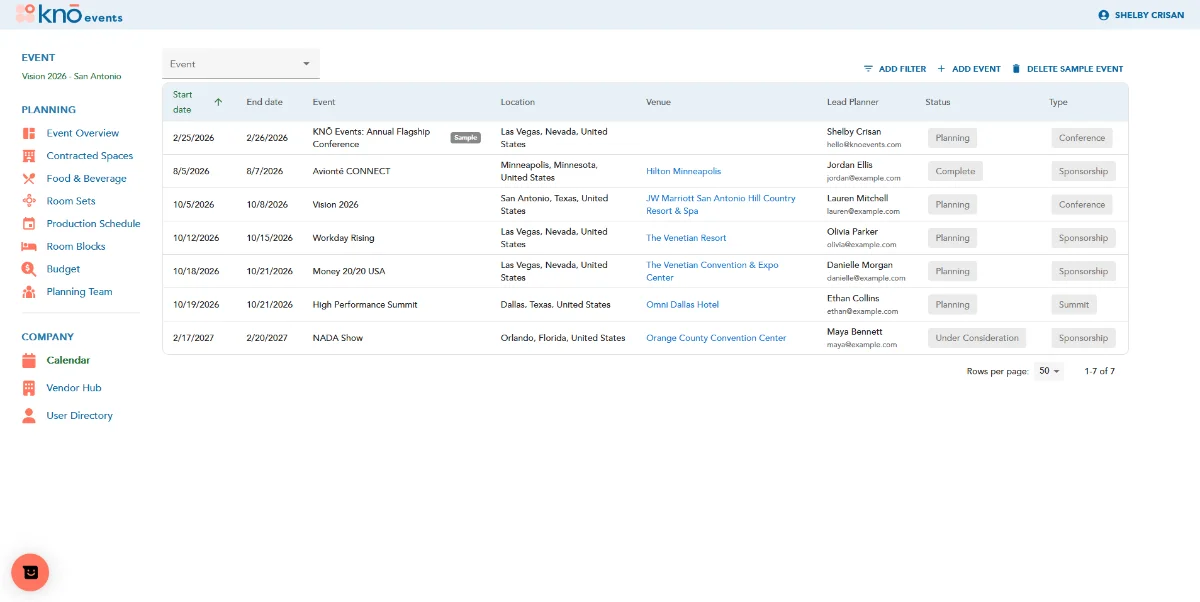Click the plus icon for Add Event
Viewport: 1200px width, 602px height.
point(941,69)
